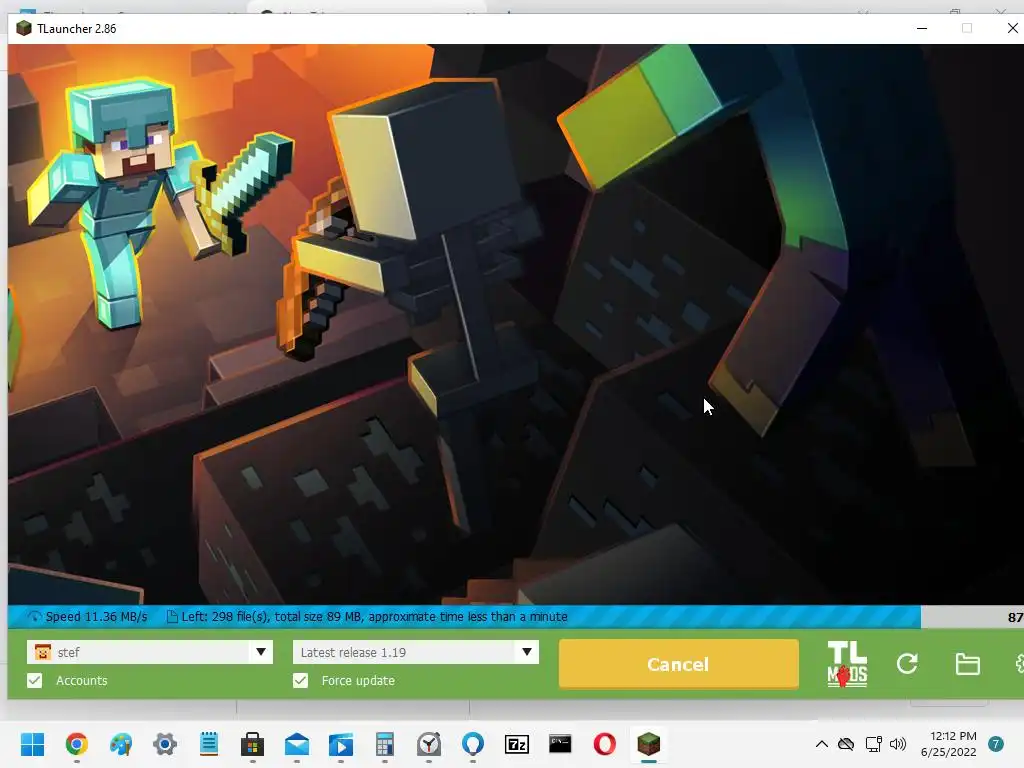Click the refresh versions icon
Image resolution: width=1024 pixels, height=768 pixels.
coord(907,664)
